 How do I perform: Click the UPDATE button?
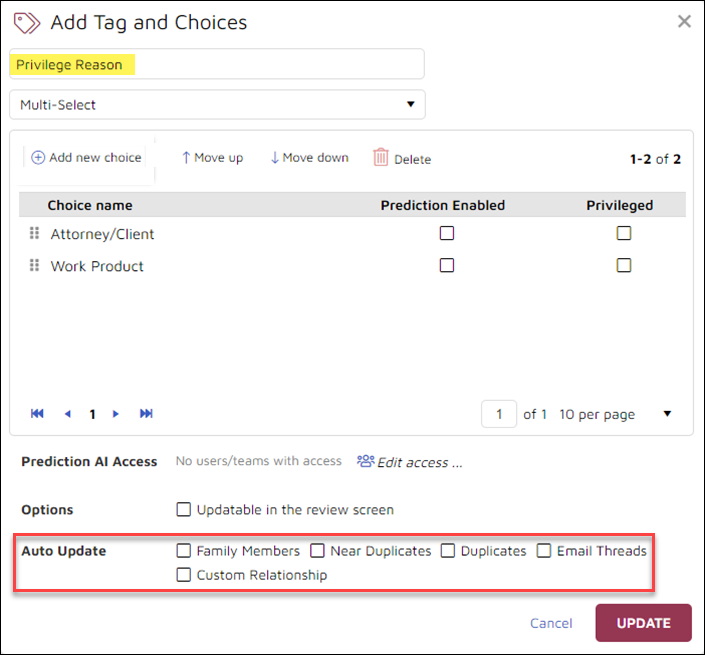(x=643, y=623)
